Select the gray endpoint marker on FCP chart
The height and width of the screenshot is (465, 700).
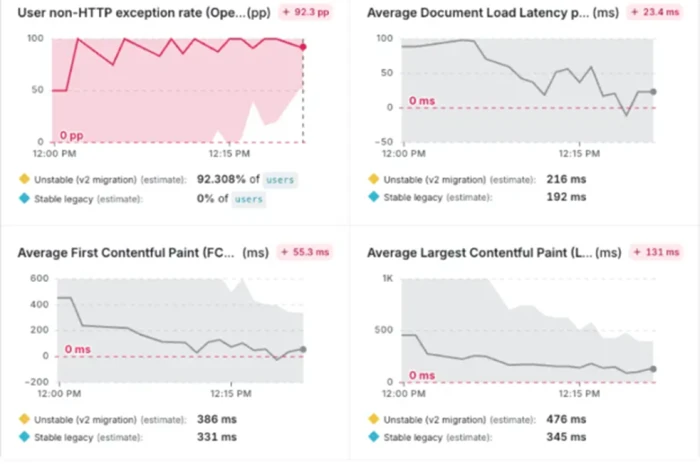[x=303, y=349]
